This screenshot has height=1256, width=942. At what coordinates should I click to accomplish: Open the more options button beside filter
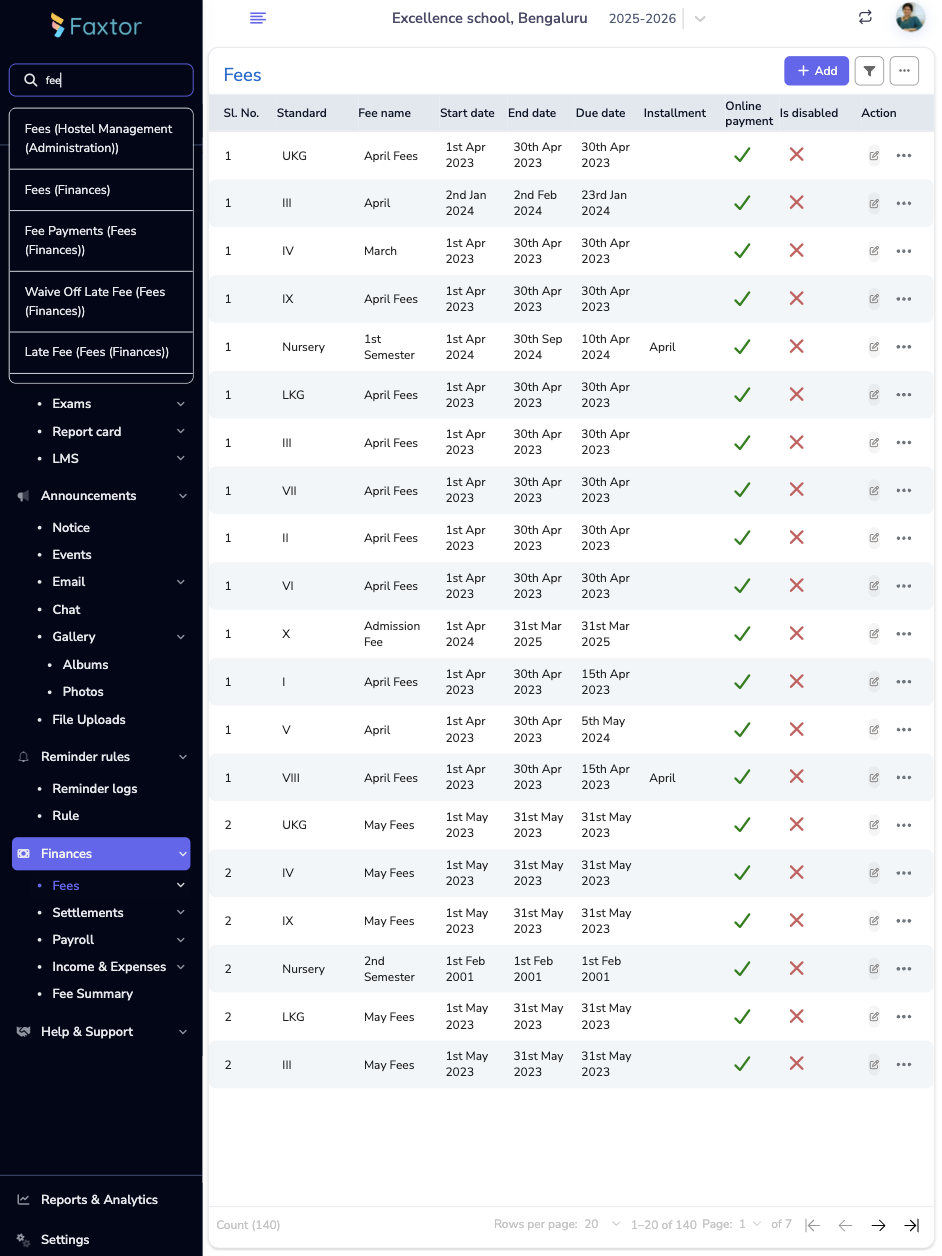click(904, 71)
